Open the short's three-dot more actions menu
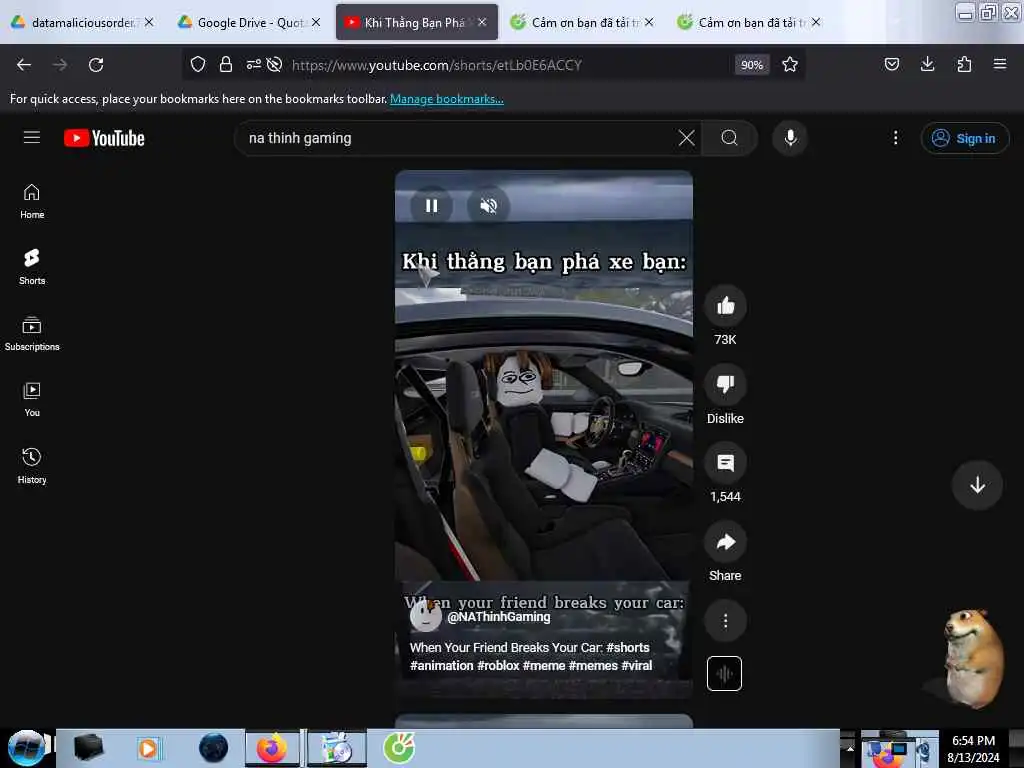 pyautogui.click(x=725, y=621)
